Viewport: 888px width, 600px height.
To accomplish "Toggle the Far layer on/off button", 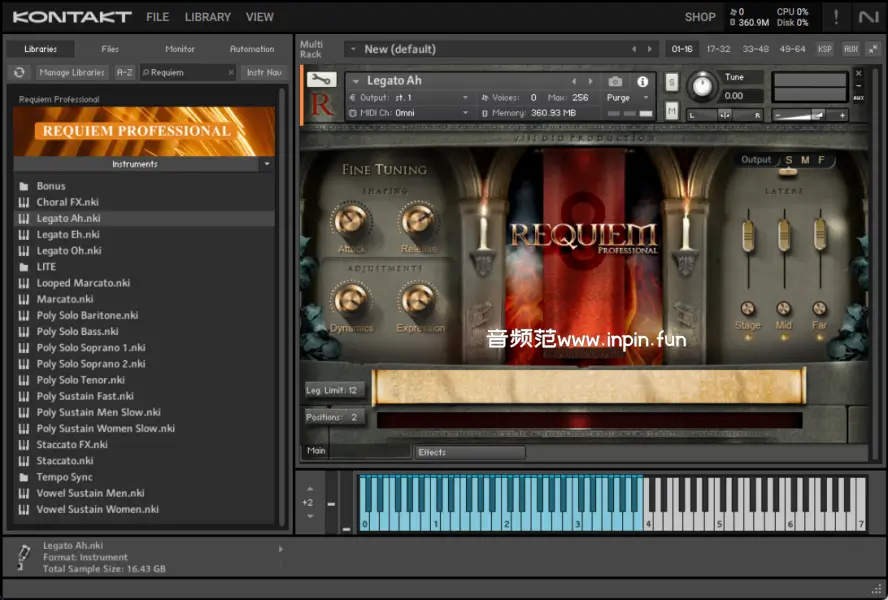I will coord(819,309).
